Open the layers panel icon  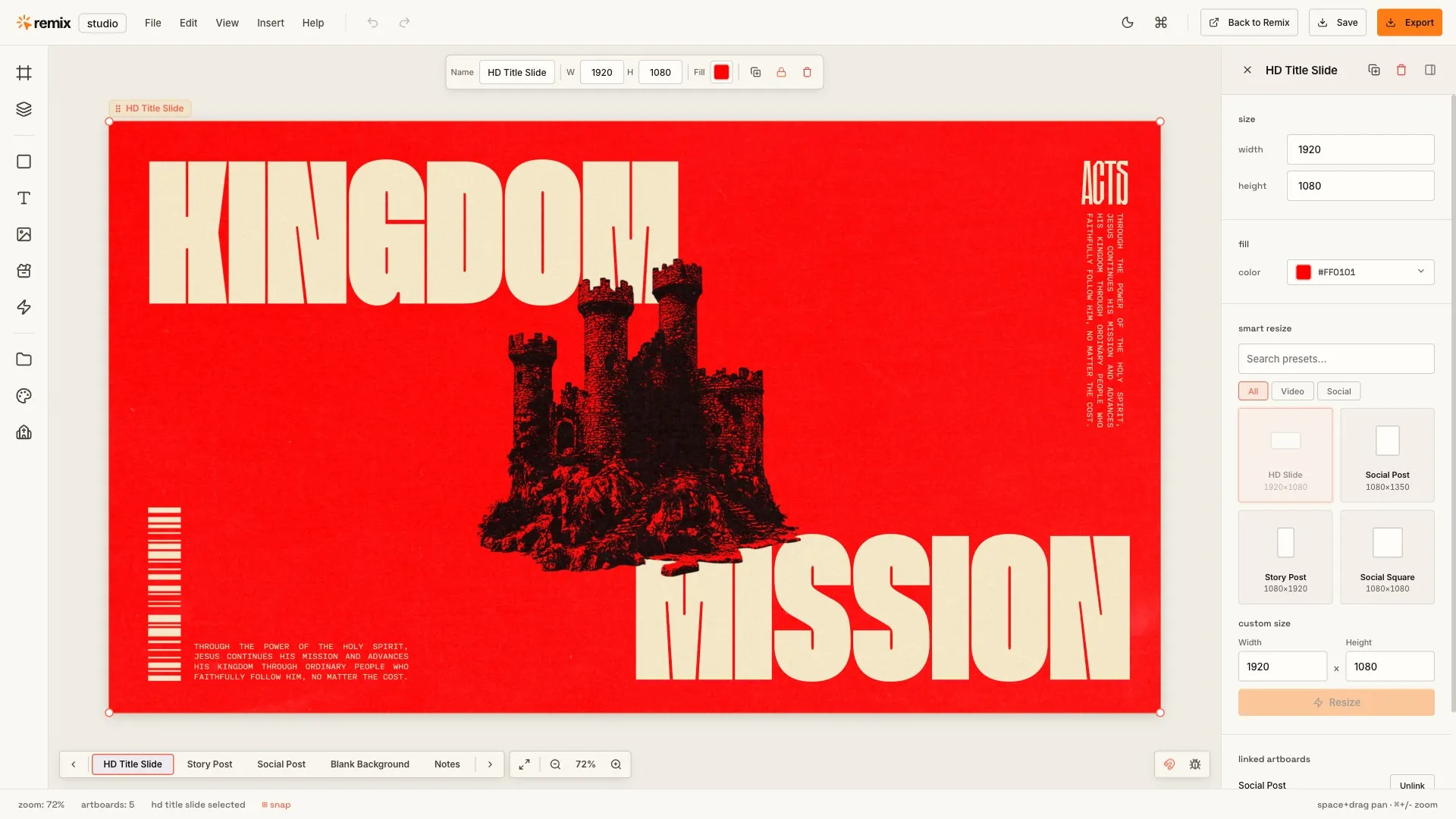[x=24, y=109]
